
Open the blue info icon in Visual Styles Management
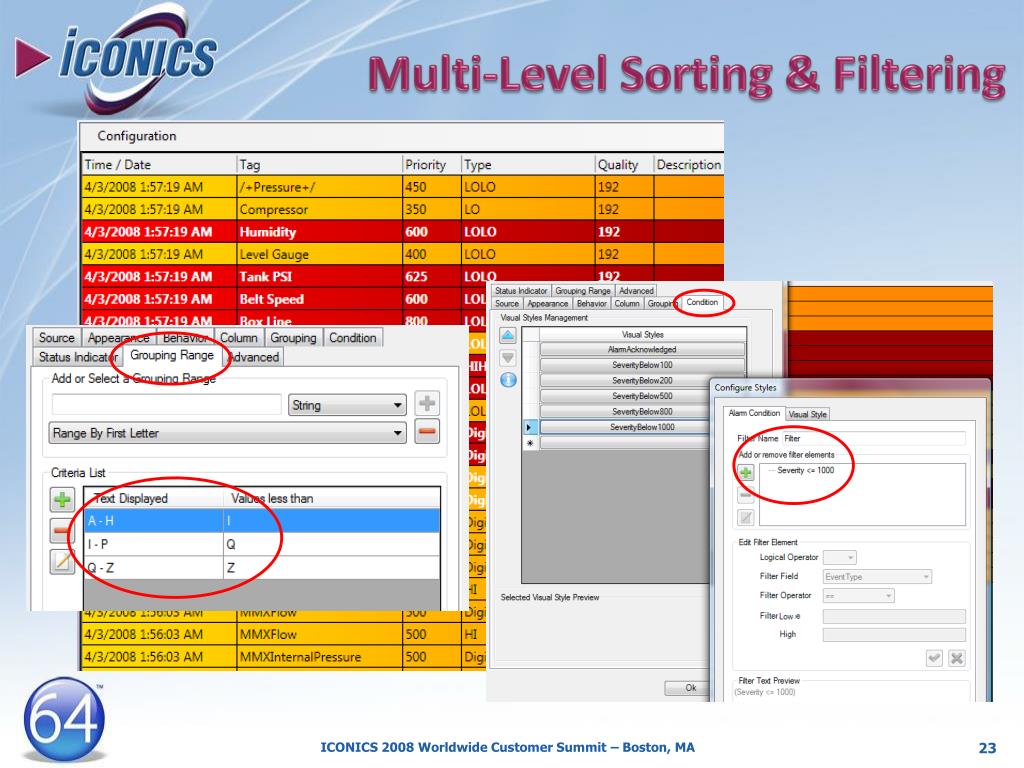(508, 380)
